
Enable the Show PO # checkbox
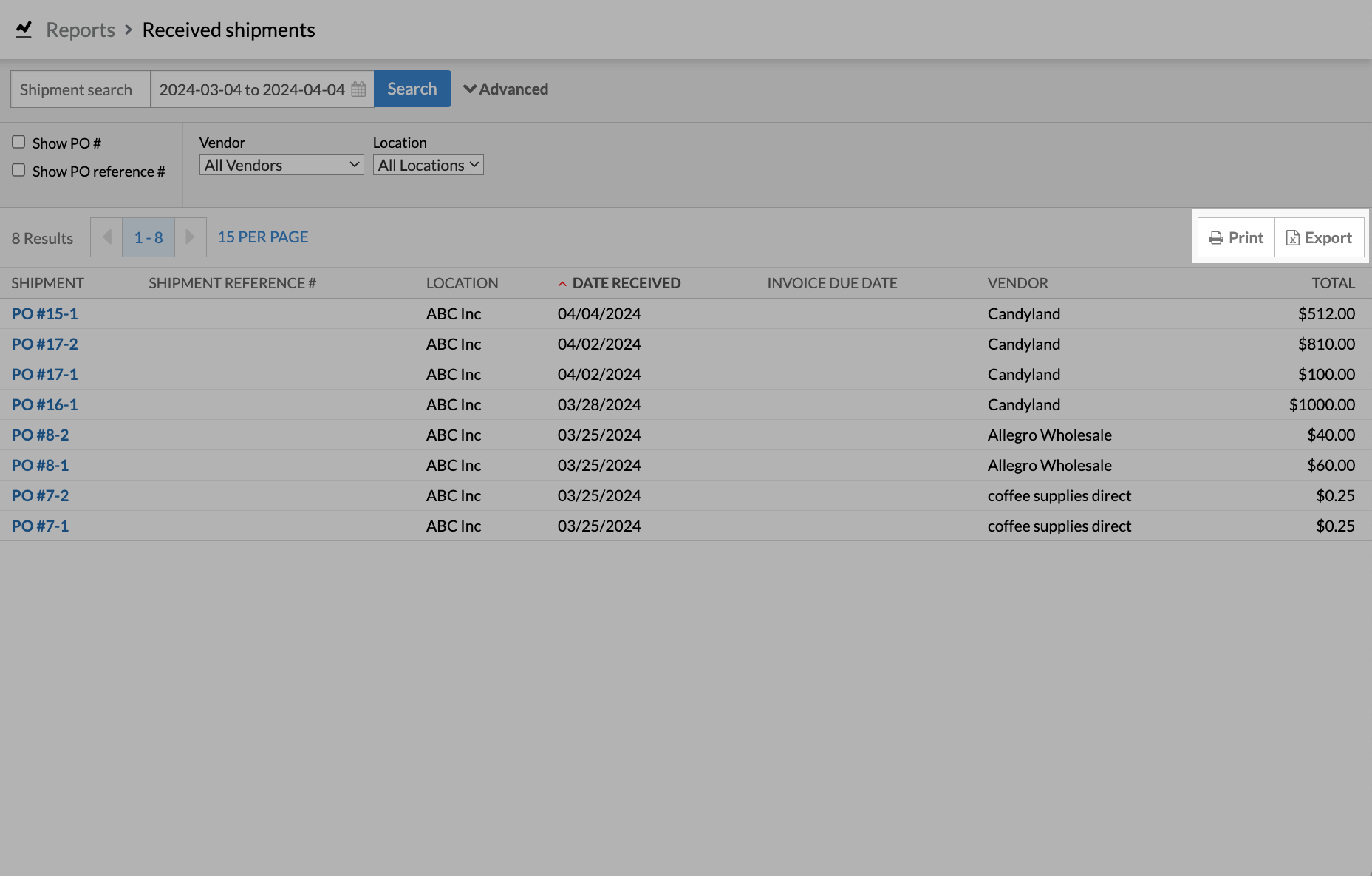coord(18,142)
